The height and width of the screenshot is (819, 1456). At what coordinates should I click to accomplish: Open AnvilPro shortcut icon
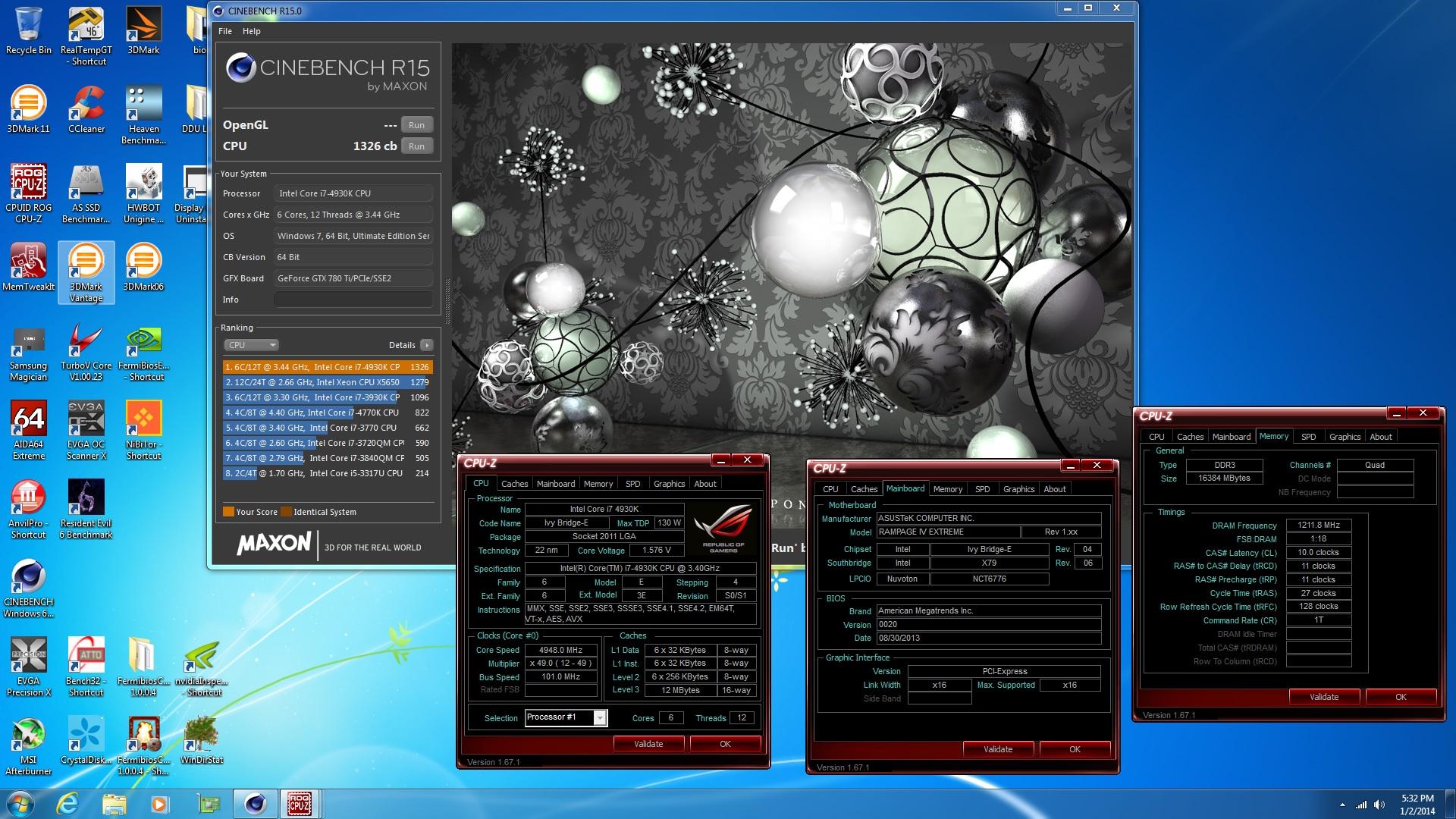tap(29, 509)
